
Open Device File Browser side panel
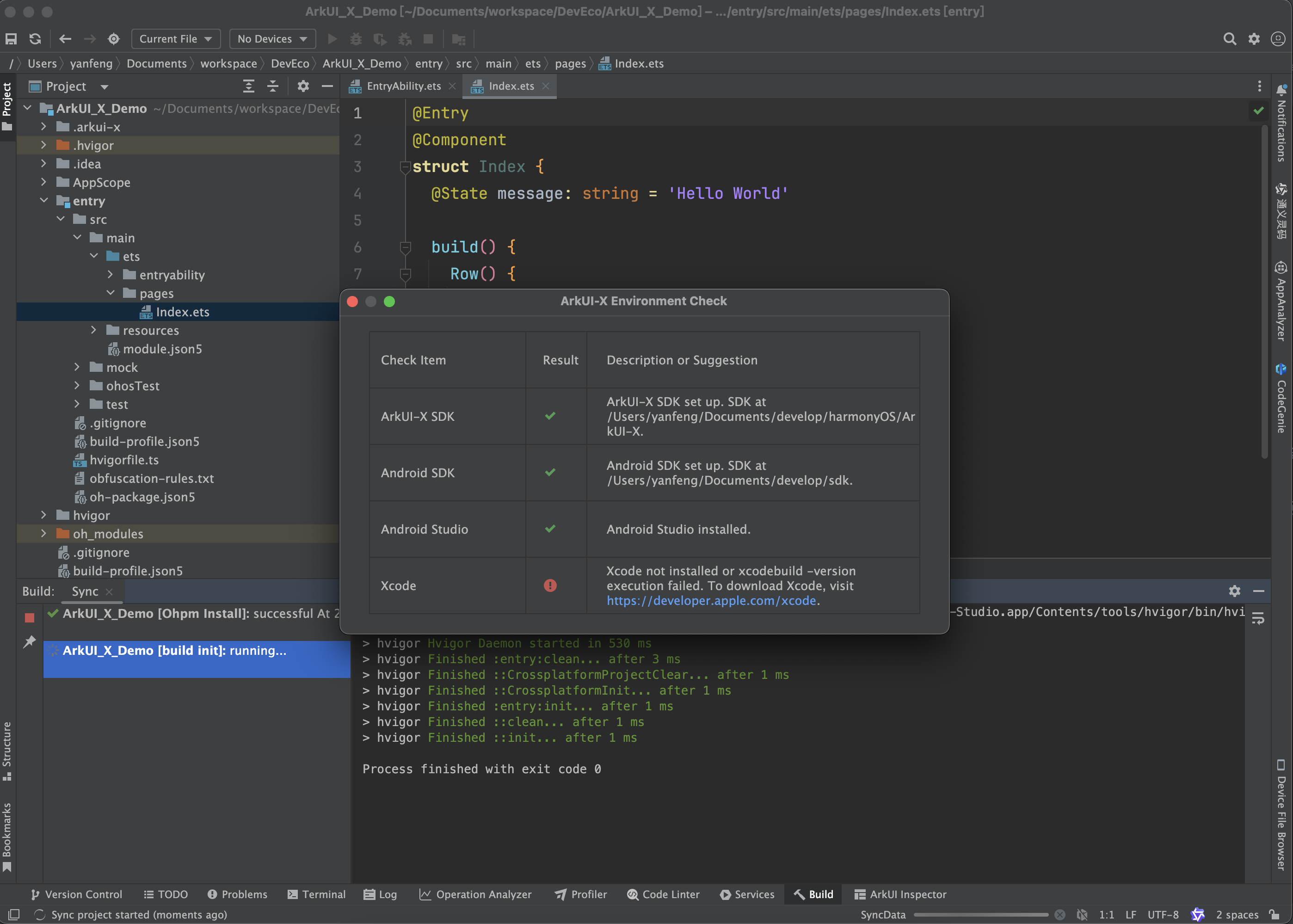click(x=1281, y=814)
